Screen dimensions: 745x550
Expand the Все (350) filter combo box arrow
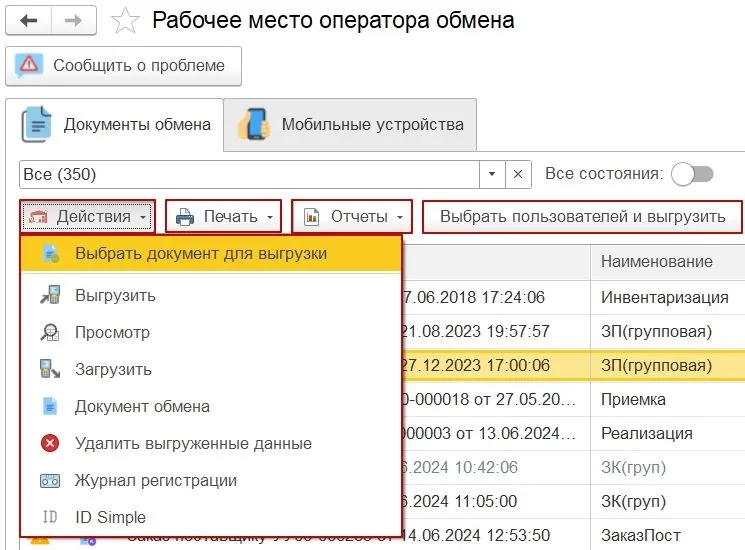tap(491, 174)
